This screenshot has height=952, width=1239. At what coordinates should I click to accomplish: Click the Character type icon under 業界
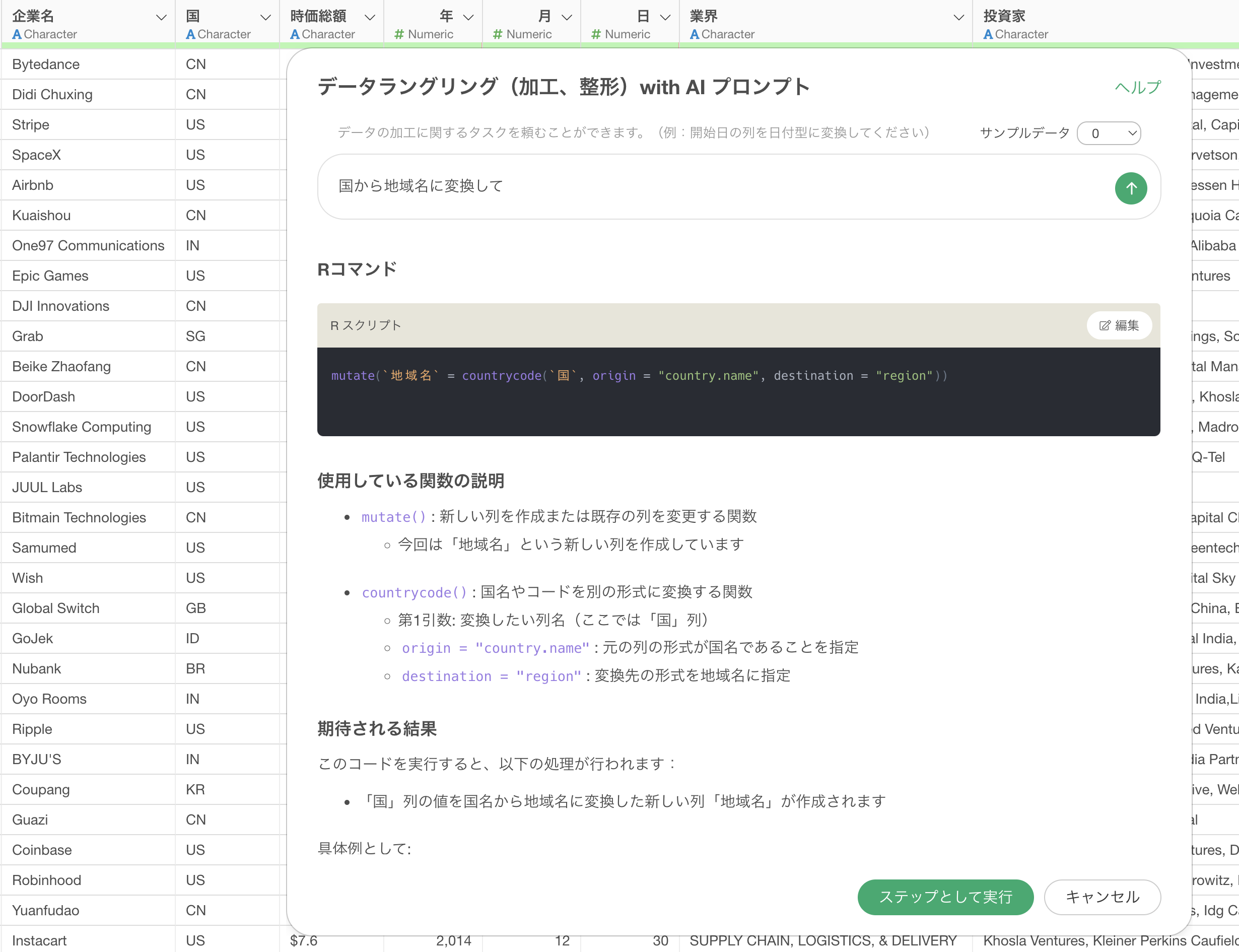tap(695, 35)
